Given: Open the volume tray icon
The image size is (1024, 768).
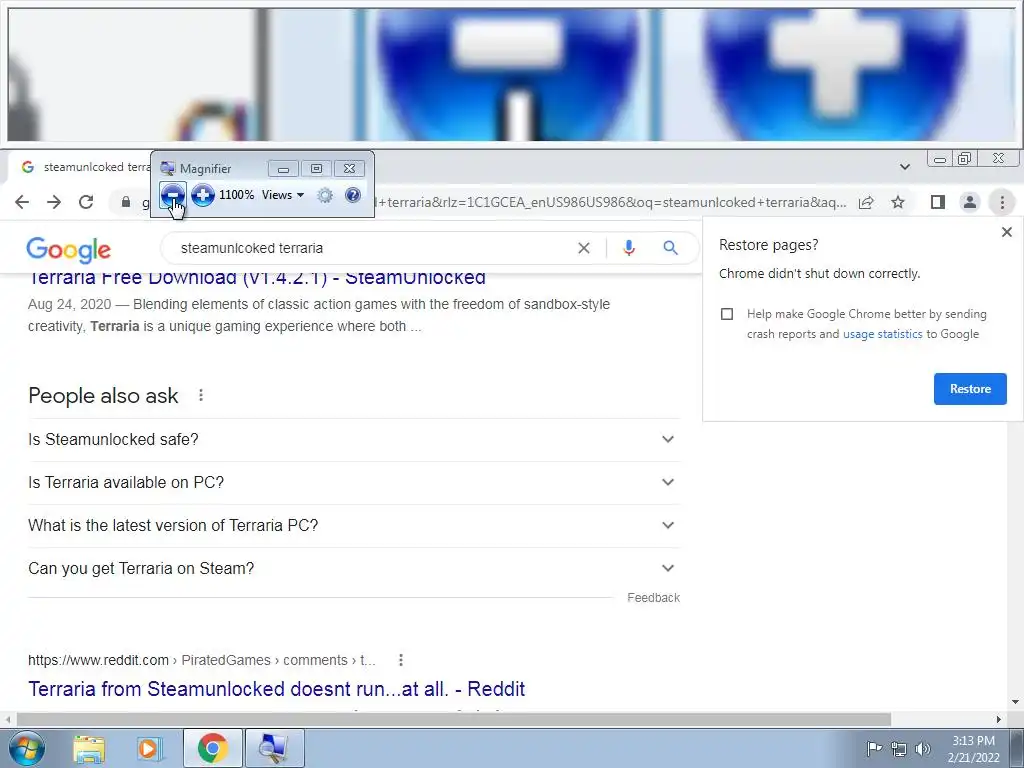Looking at the screenshot, I should (x=923, y=749).
